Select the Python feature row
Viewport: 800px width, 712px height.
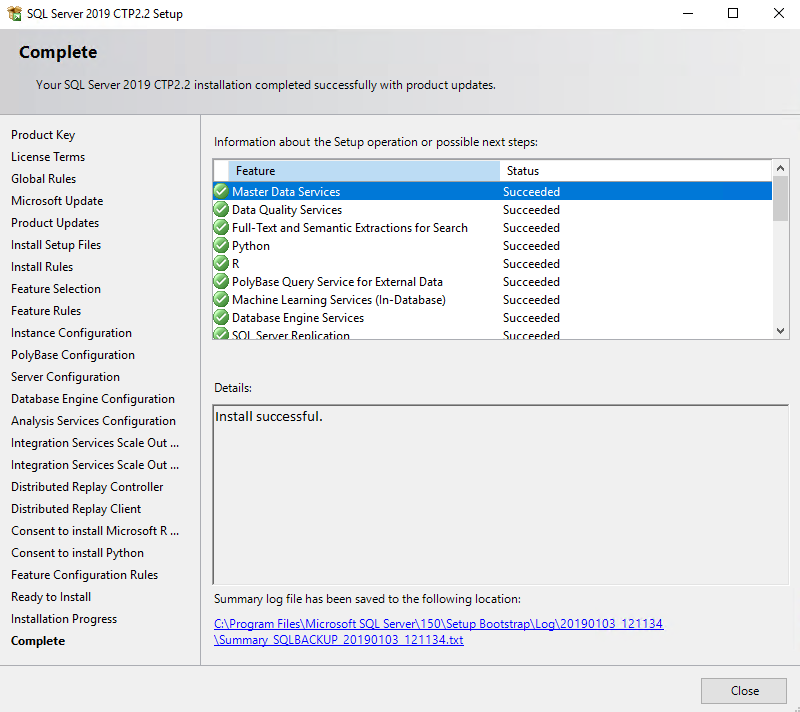pos(492,245)
